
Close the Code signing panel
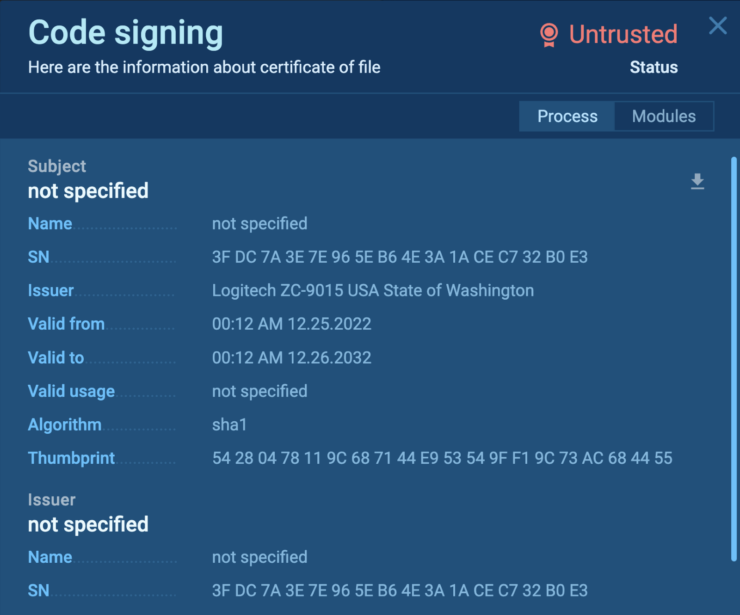[x=717, y=26]
